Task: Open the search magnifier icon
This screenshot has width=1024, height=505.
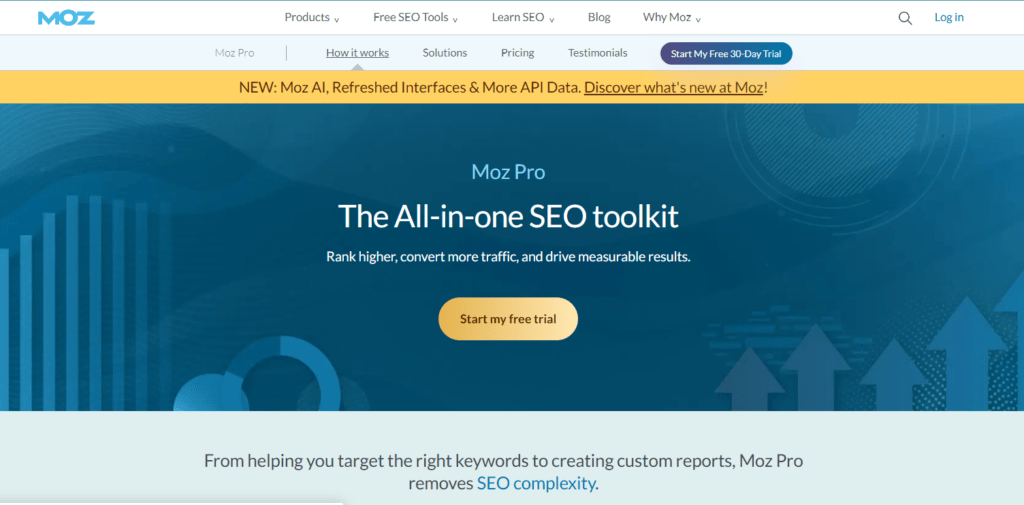Action: coord(905,17)
